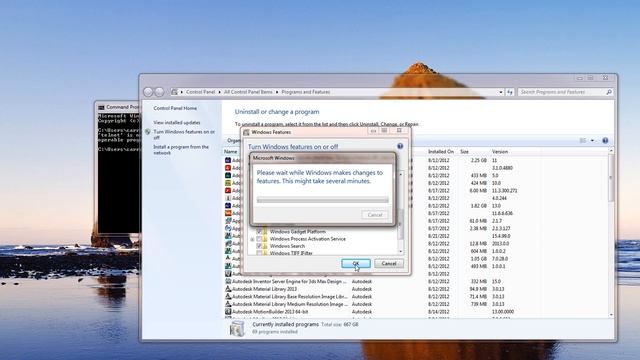Click the Windows Gadget Platform folder icon
This screenshot has height=360, width=640.
coord(265,231)
